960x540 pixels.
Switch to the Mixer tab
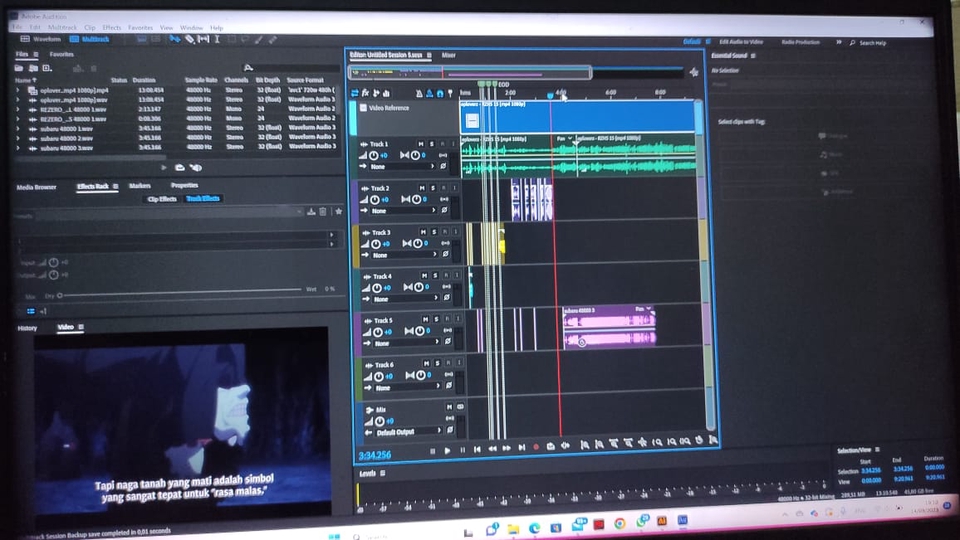pyautogui.click(x=449, y=55)
